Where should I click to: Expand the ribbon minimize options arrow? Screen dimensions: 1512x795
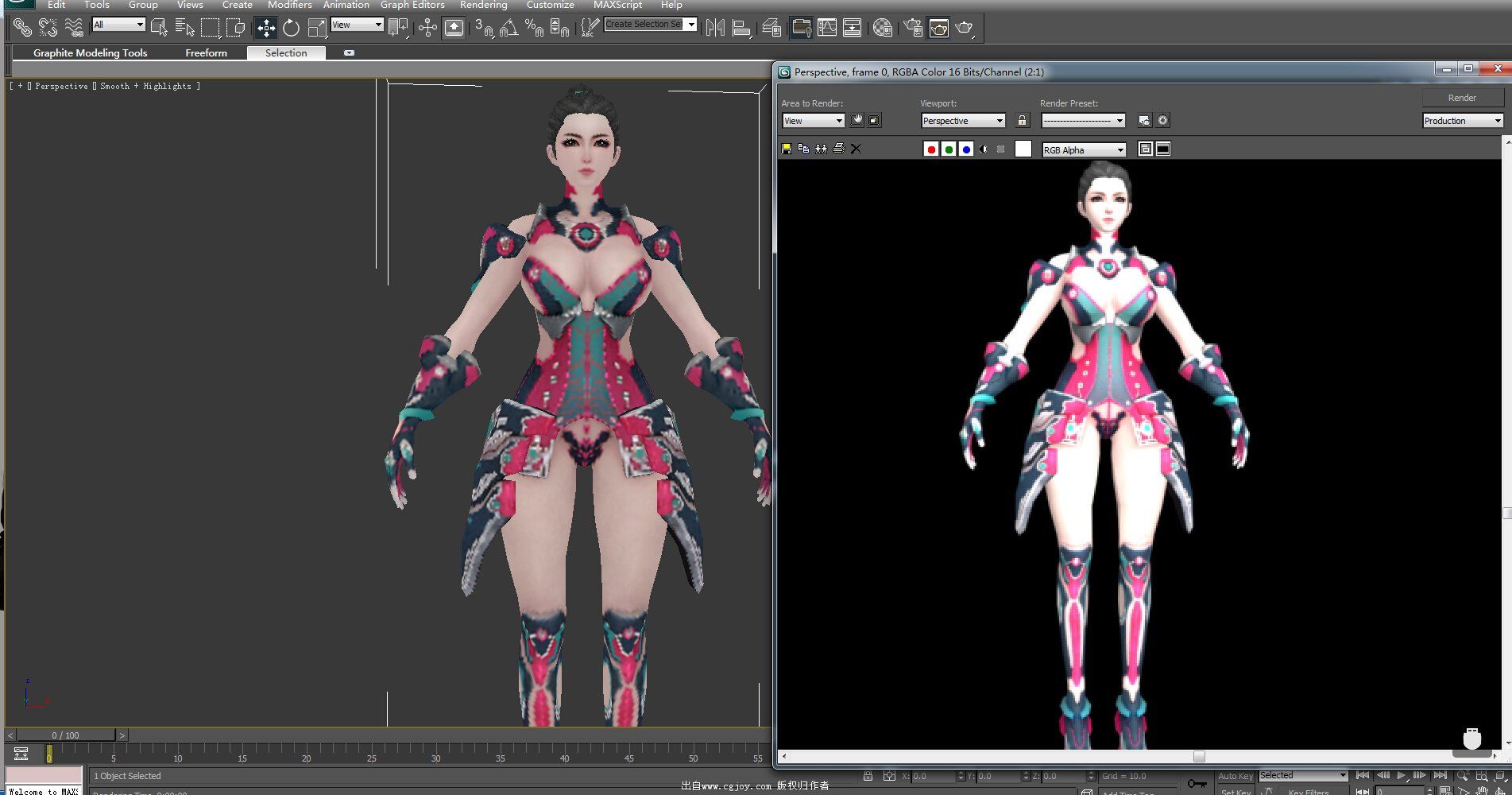(349, 52)
